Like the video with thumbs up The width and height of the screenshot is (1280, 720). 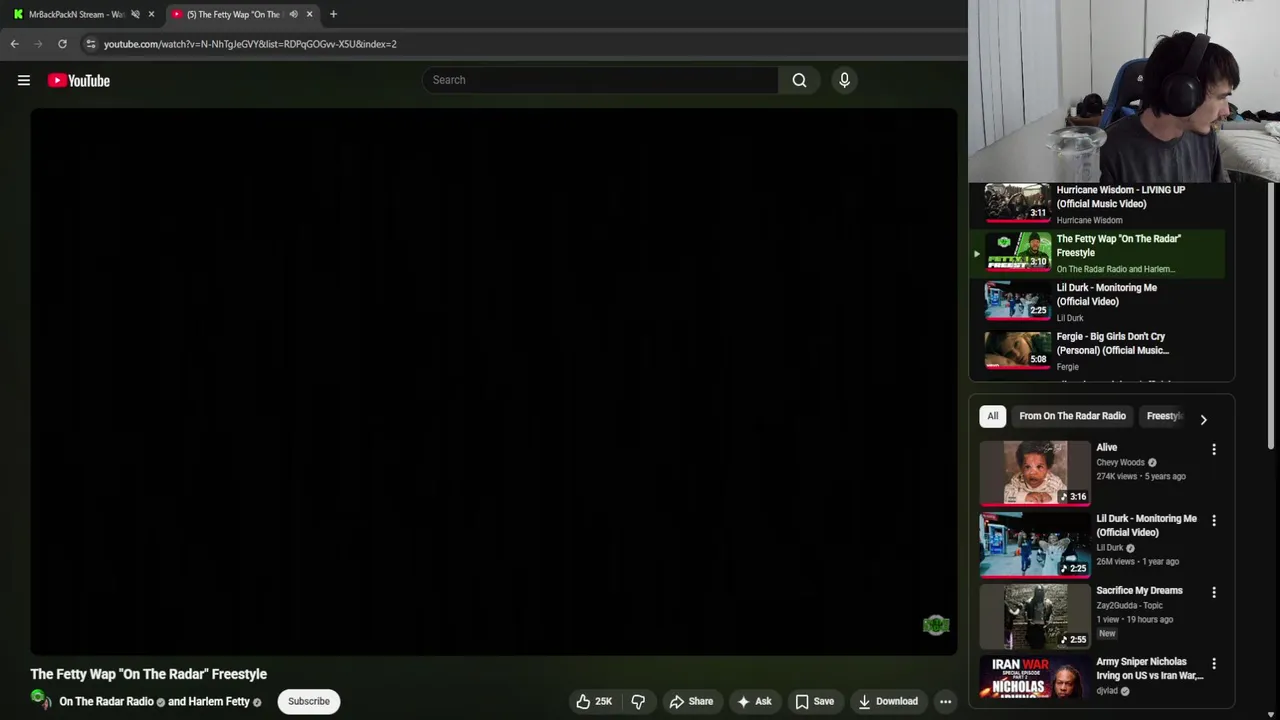pyautogui.click(x=593, y=701)
